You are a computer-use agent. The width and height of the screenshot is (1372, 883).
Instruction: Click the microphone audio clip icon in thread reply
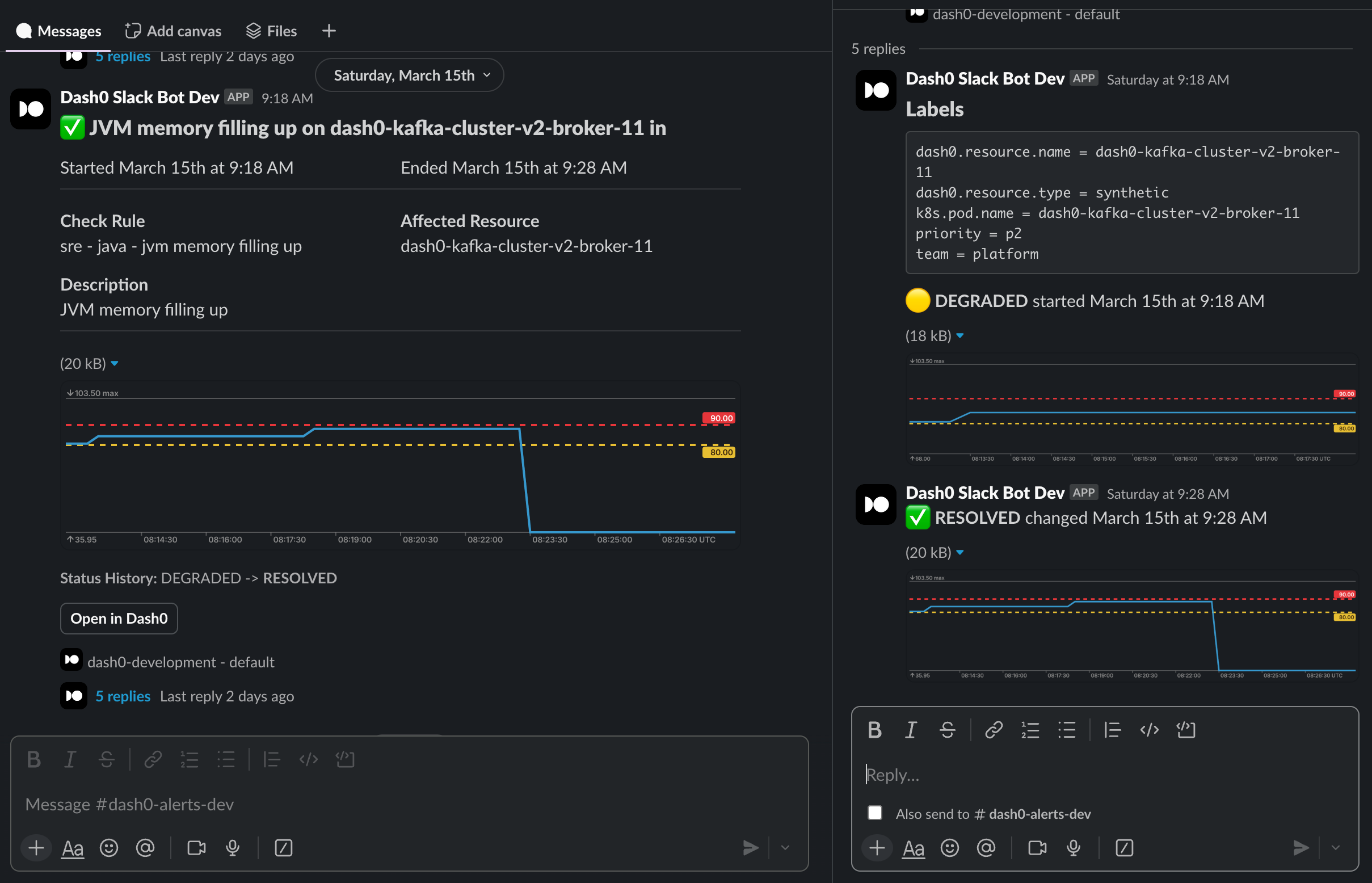click(1074, 847)
